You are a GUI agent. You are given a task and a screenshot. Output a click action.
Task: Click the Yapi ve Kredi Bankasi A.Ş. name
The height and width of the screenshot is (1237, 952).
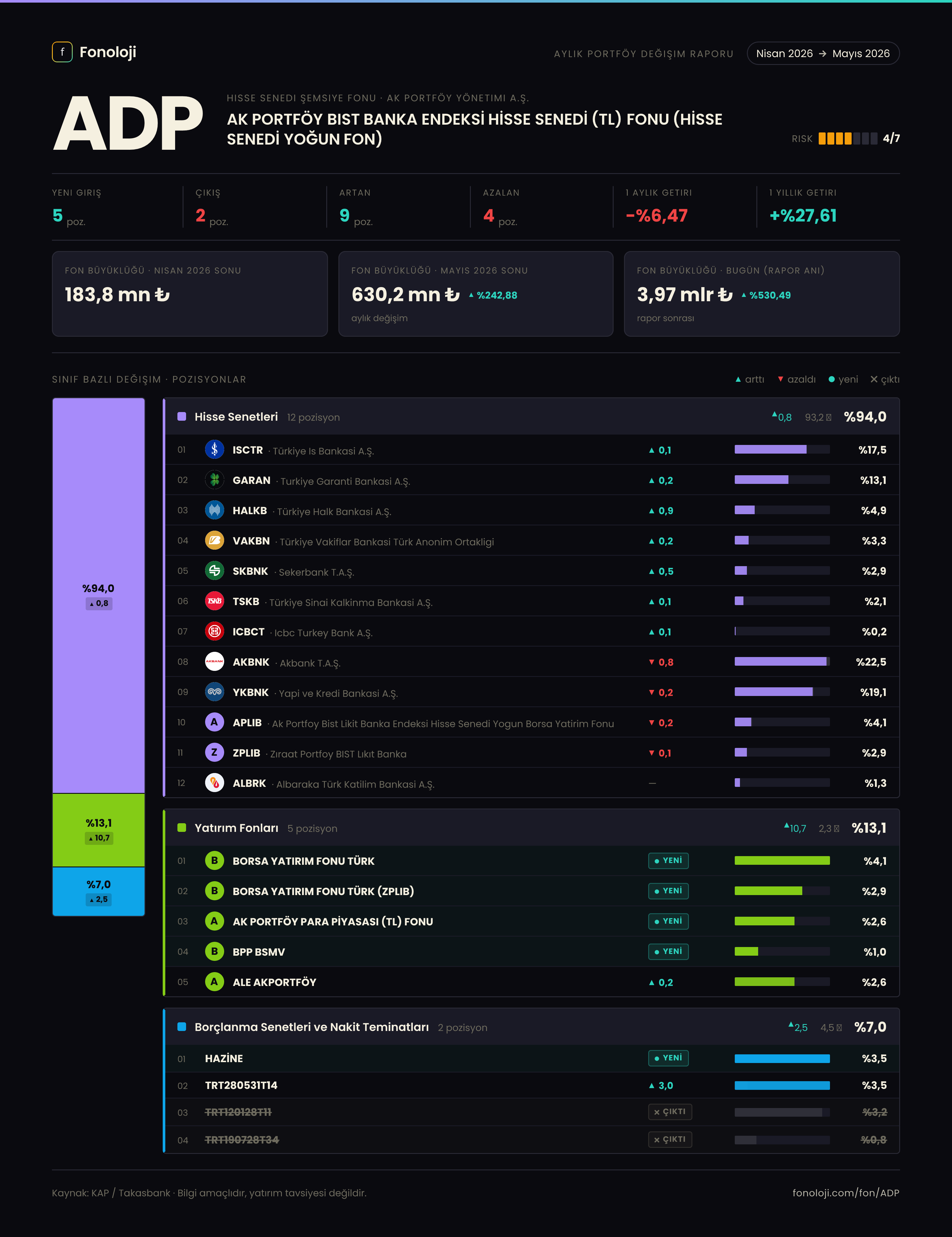338,693
